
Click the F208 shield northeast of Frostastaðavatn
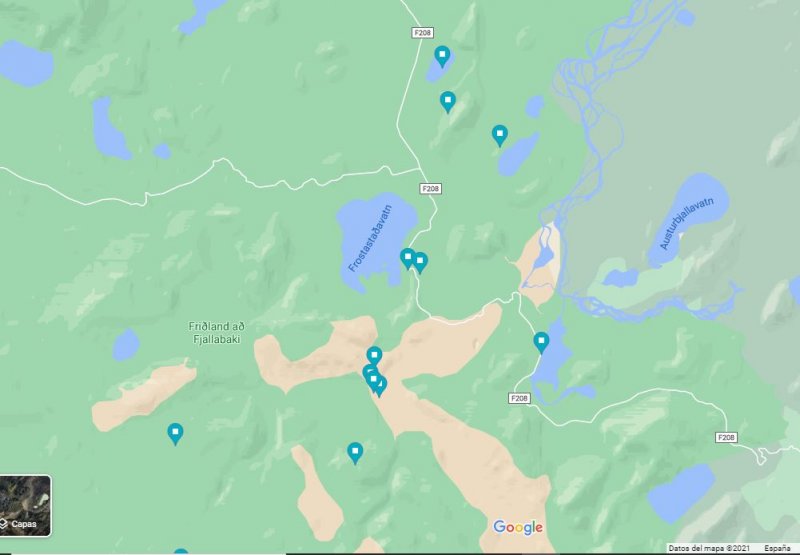(431, 189)
